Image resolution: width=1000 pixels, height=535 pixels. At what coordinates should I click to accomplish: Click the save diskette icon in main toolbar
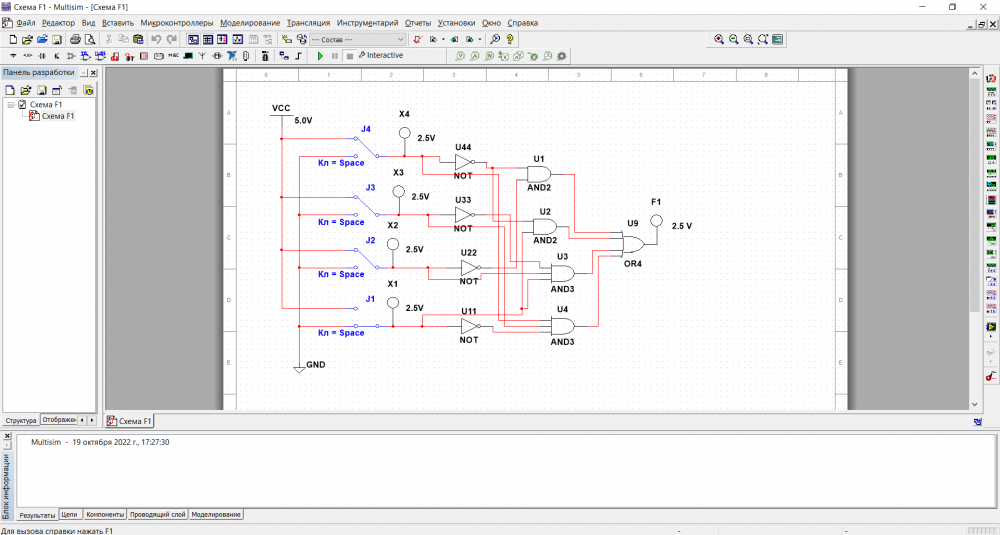click(x=58, y=39)
